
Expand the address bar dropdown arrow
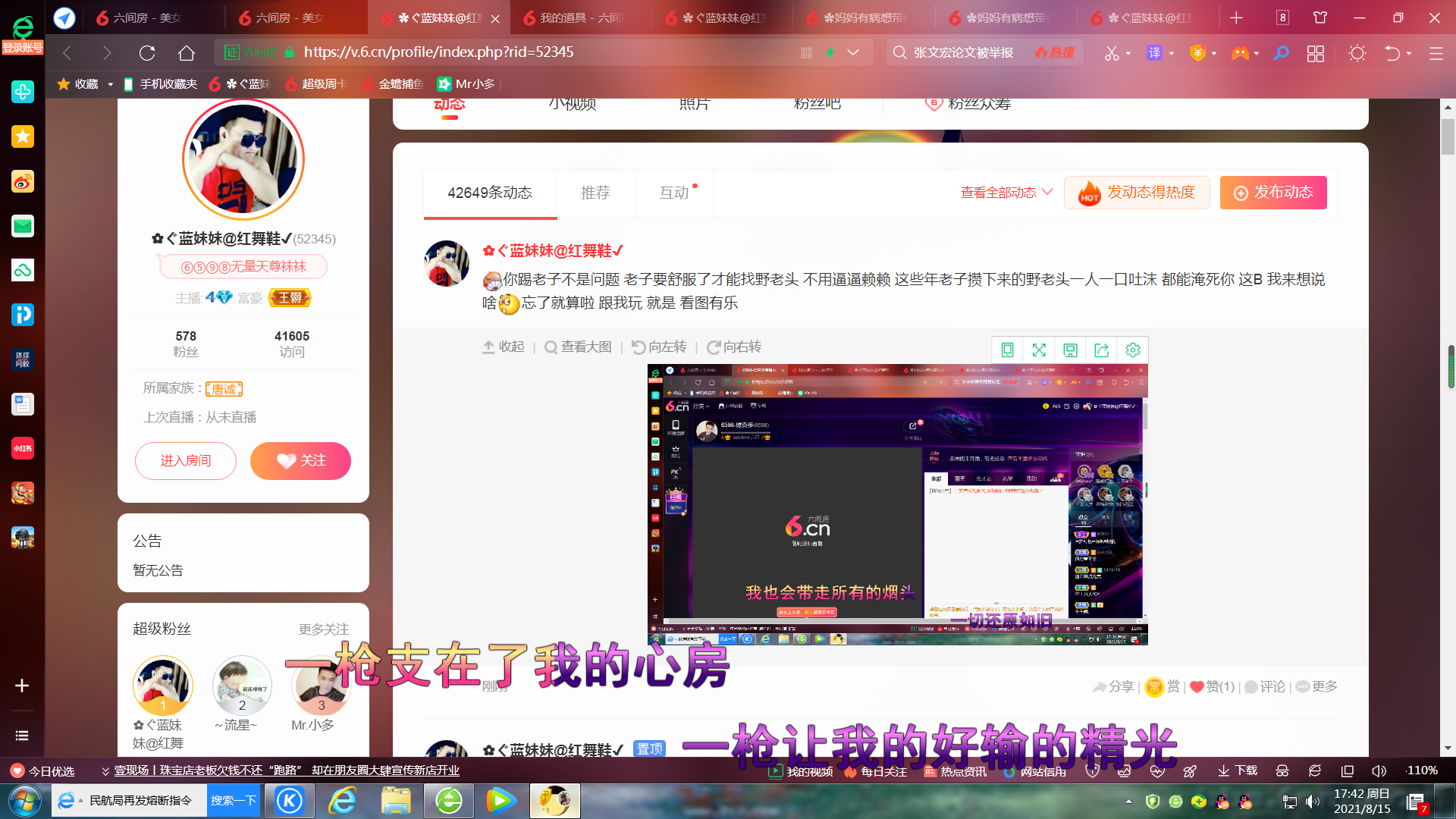click(x=853, y=52)
